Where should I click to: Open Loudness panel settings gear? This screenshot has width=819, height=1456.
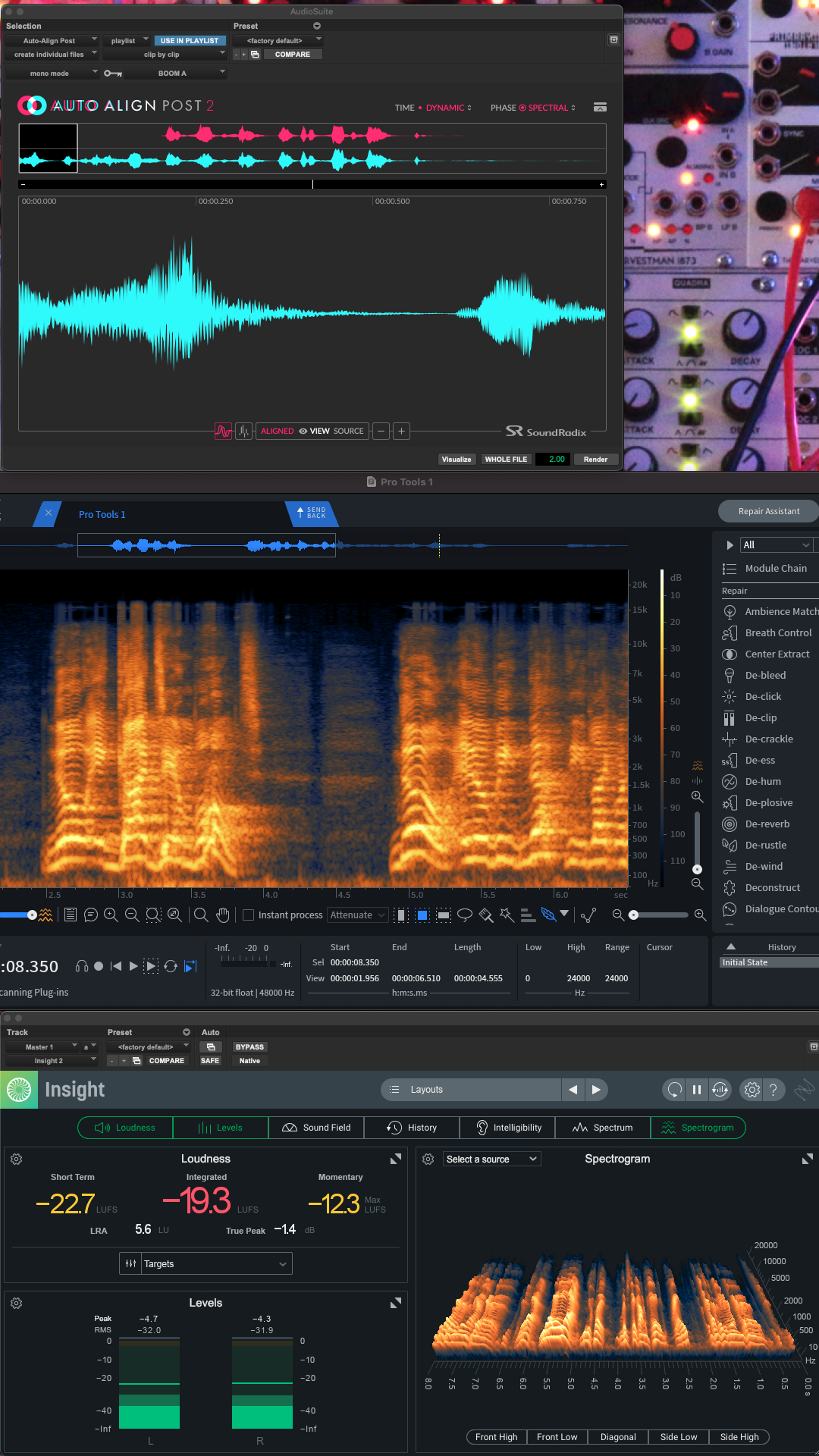click(x=17, y=1159)
